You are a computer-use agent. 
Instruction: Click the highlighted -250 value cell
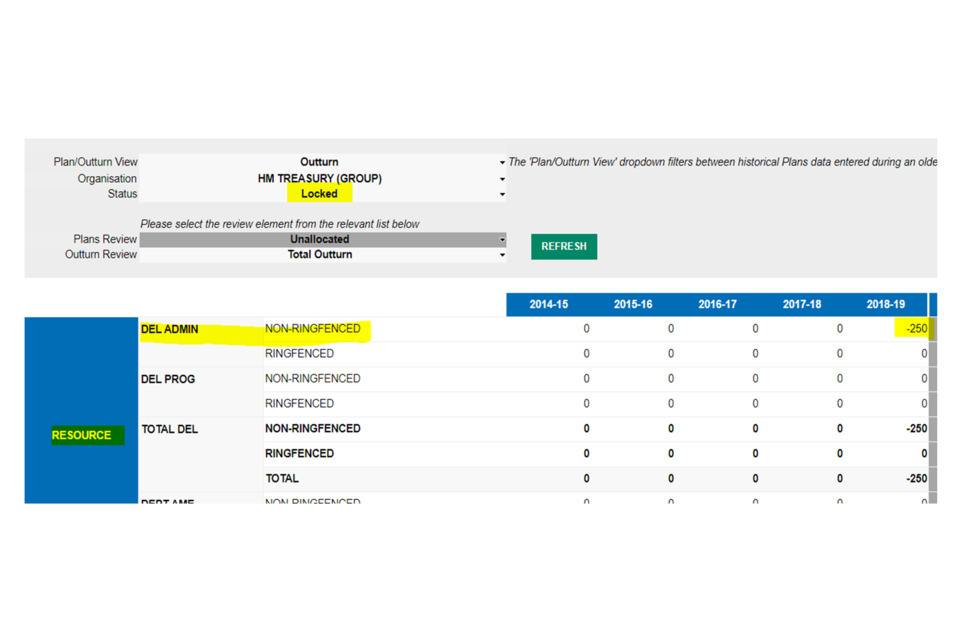pyautogui.click(x=915, y=329)
